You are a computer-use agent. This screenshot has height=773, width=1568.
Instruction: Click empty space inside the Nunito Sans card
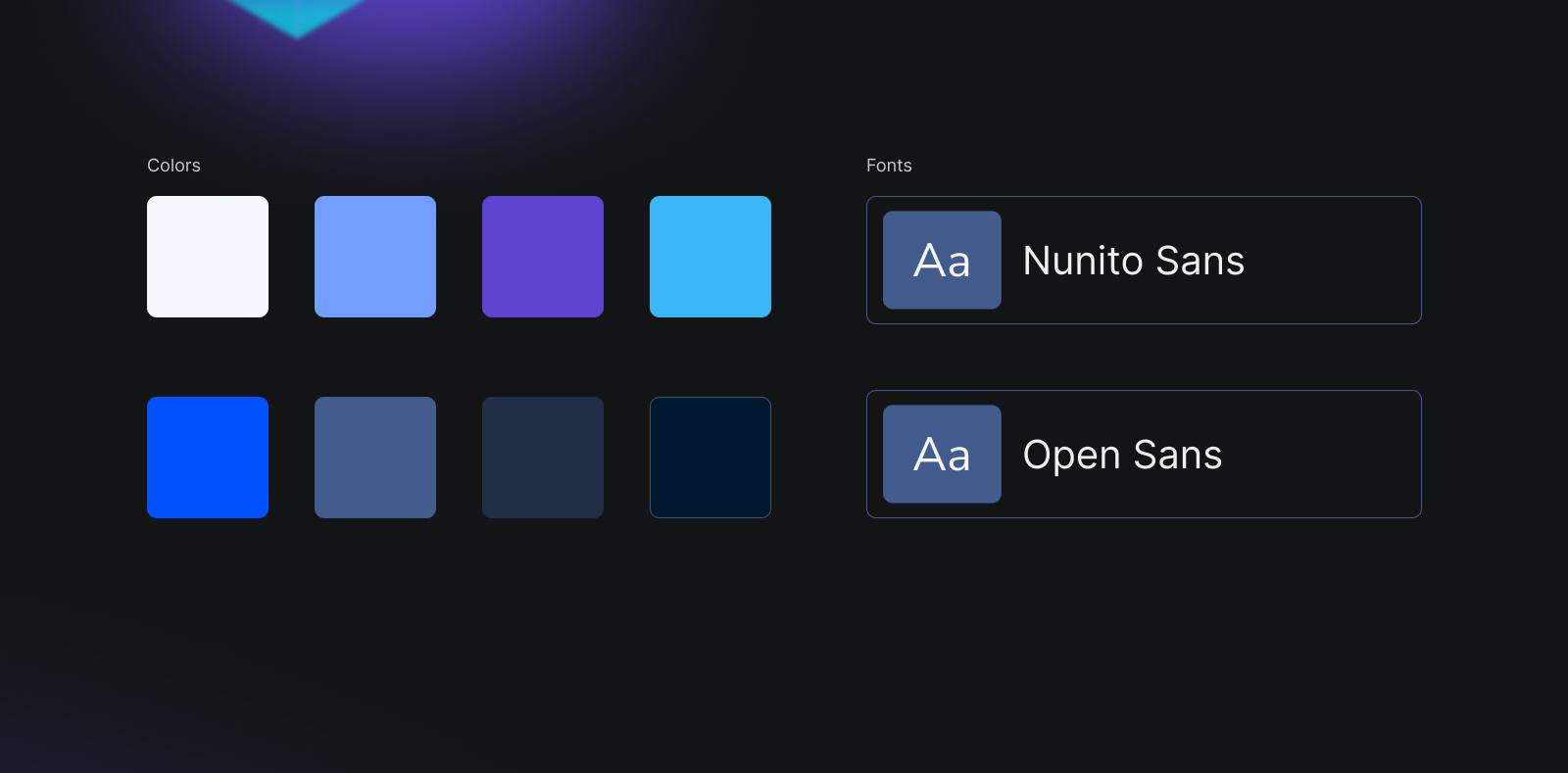tap(1333, 261)
